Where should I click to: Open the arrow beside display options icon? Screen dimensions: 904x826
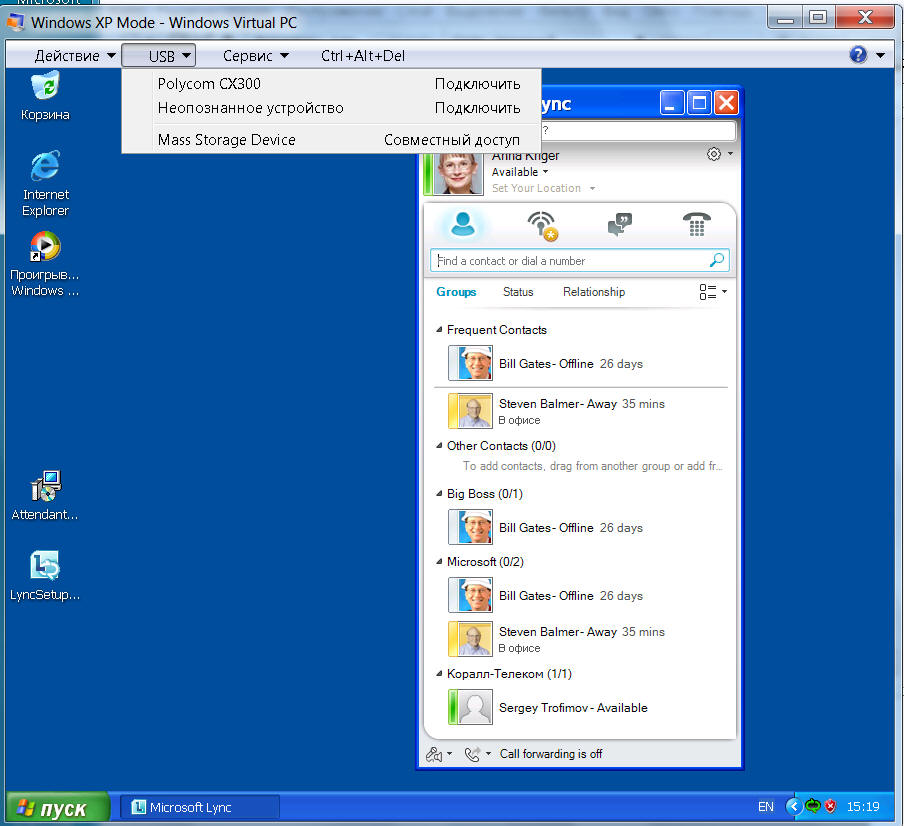pyautogui.click(x=724, y=292)
